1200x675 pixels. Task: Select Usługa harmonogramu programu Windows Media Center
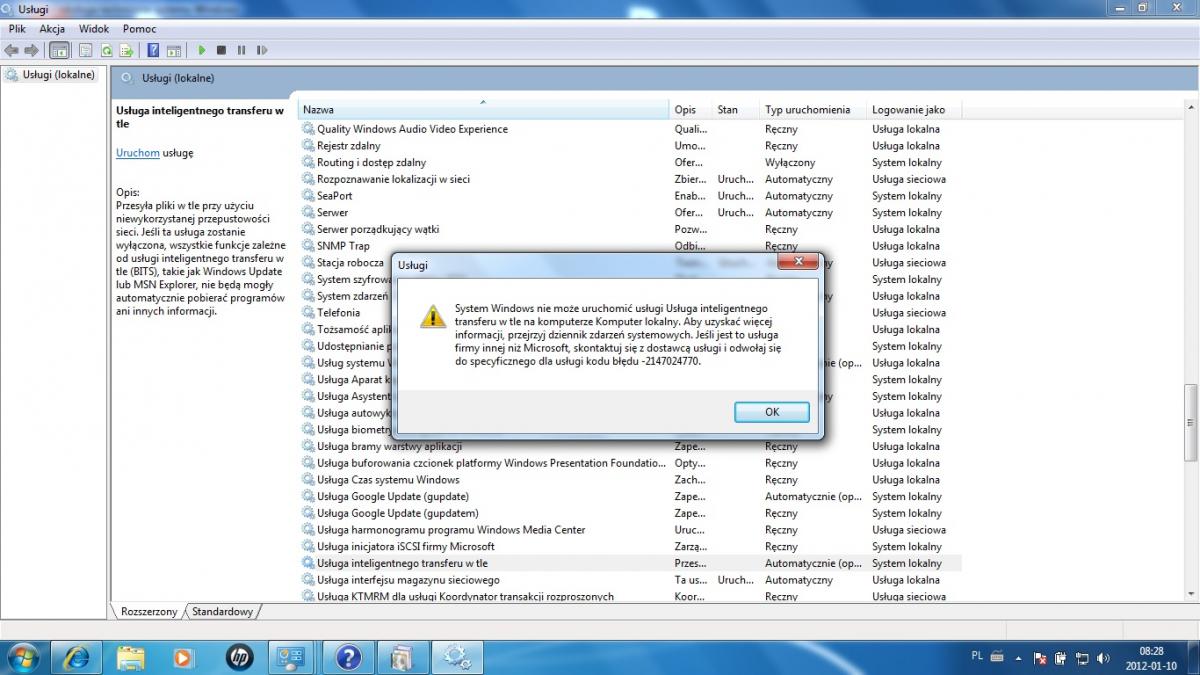[x=630, y=530]
